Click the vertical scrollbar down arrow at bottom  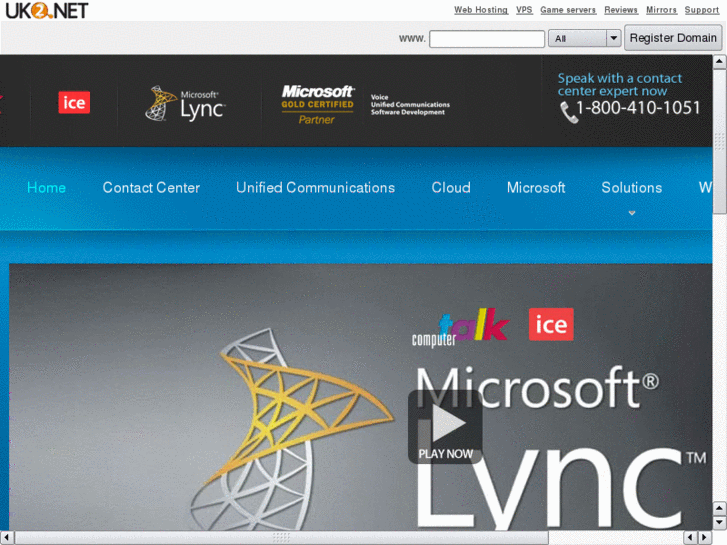[720, 523]
